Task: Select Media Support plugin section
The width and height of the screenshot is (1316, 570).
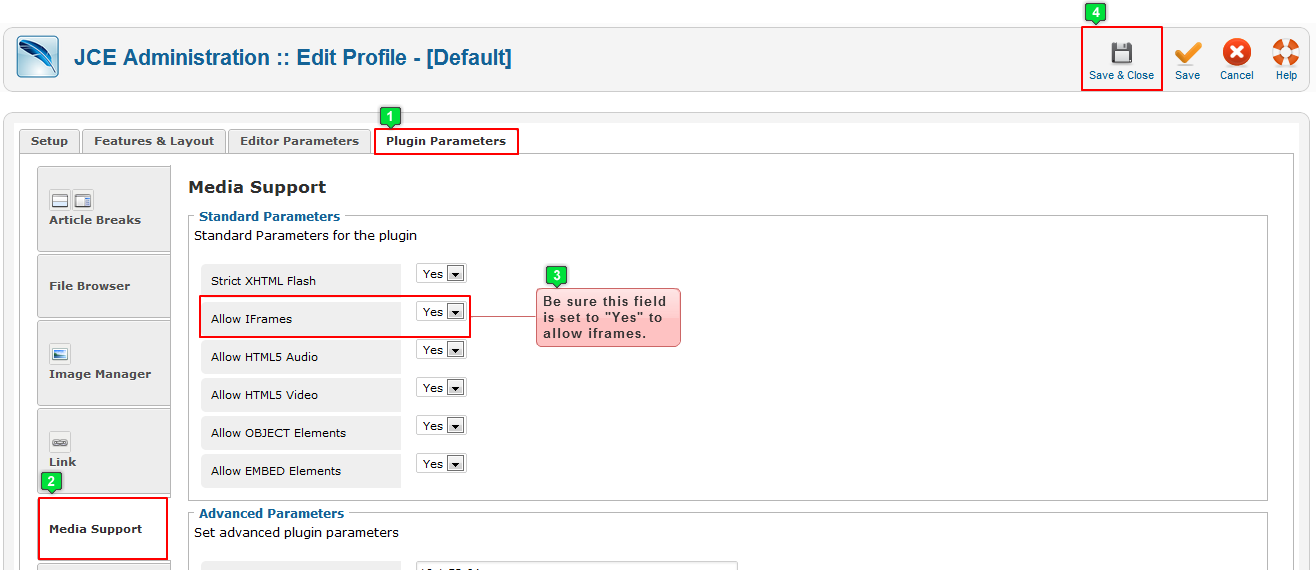Action: click(103, 529)
